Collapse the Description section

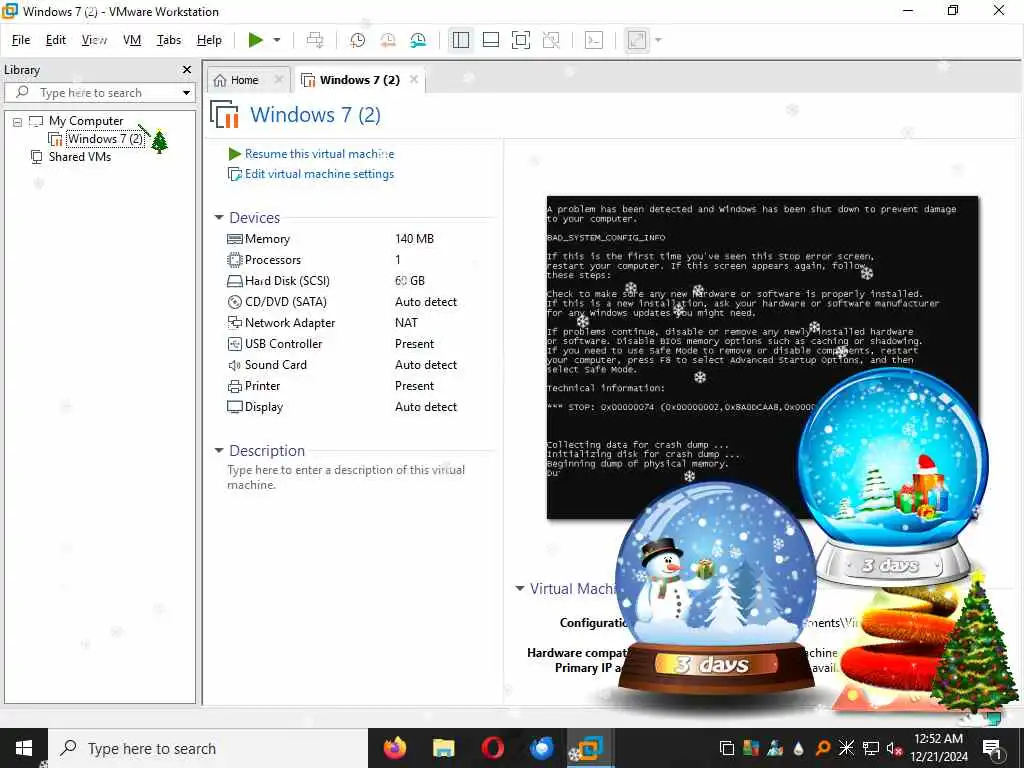(219, 451)
